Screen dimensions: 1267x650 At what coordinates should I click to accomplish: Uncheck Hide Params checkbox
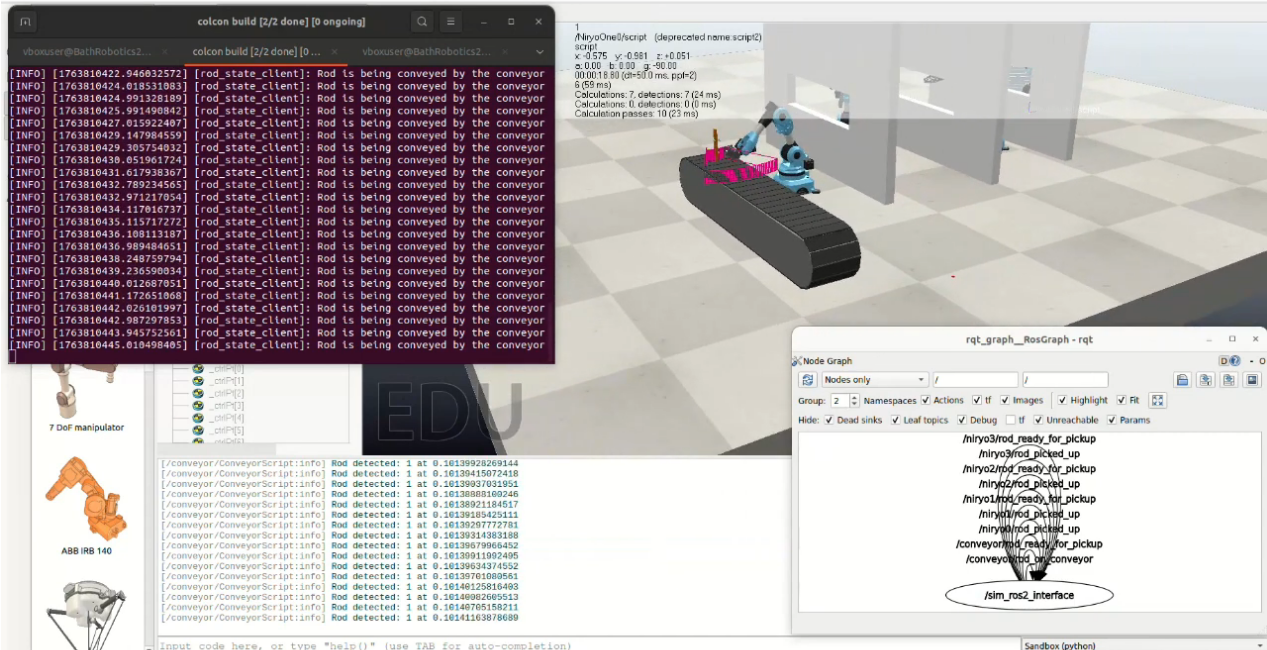[x=1112, y=420]
